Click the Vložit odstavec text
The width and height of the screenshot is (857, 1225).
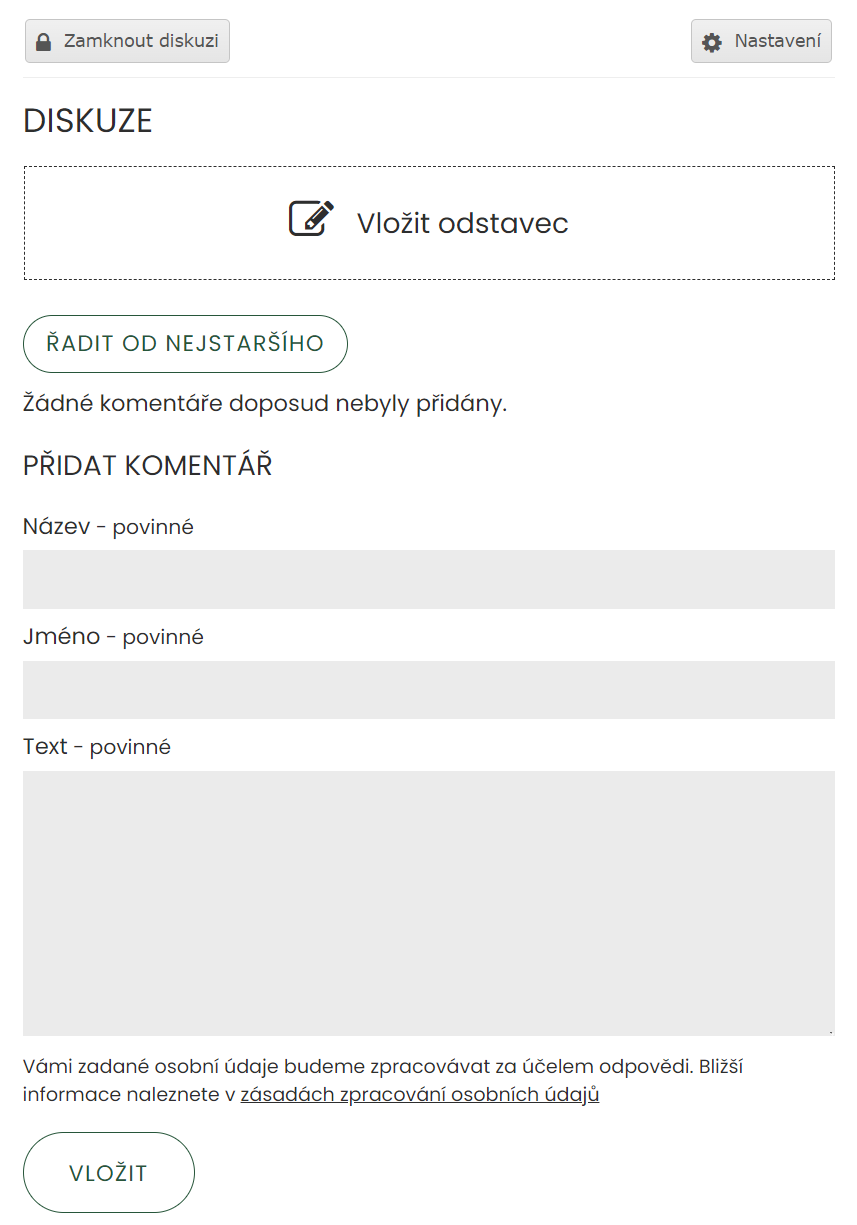pos(462,223)
